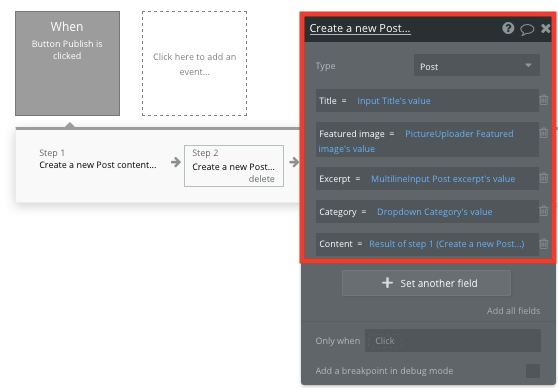This screenshot has height=388, width=558.
Task: Edit Dropdown Category's value expression
Action: point(435,212)
